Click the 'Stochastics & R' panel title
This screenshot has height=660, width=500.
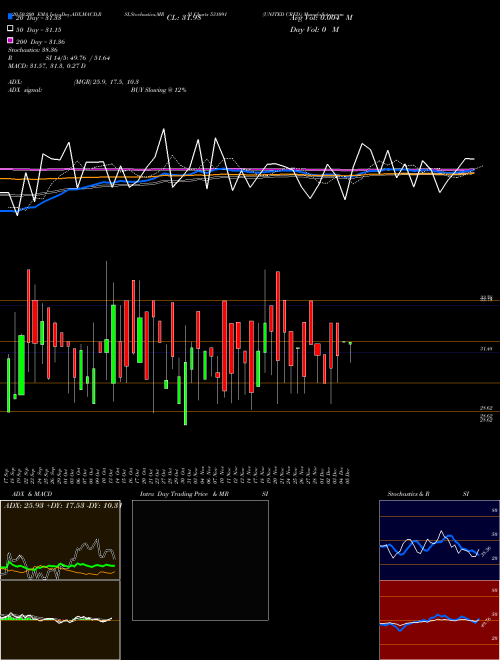(x=408, y=494)
